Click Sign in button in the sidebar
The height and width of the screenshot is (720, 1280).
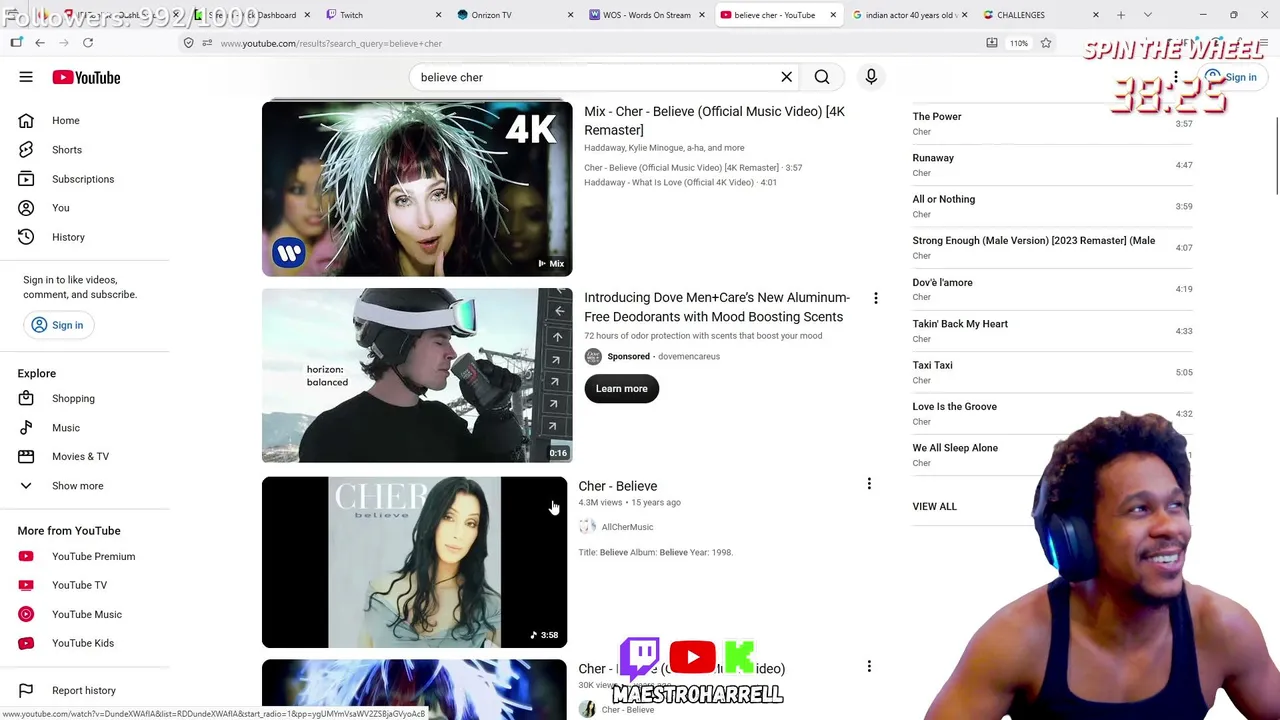(58, 325)
